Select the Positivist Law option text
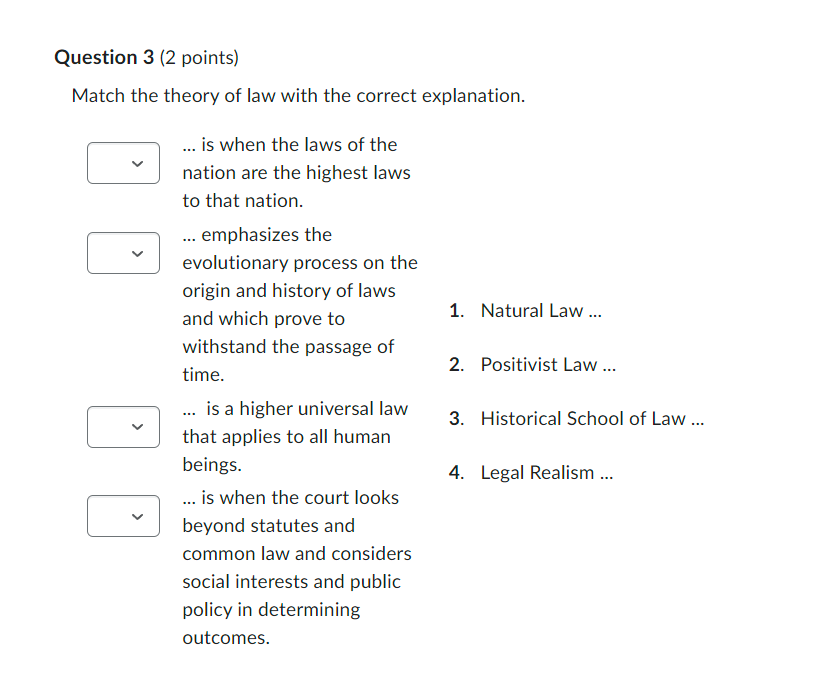This screenshot has width=814, height=684. [x=548, y=364]
